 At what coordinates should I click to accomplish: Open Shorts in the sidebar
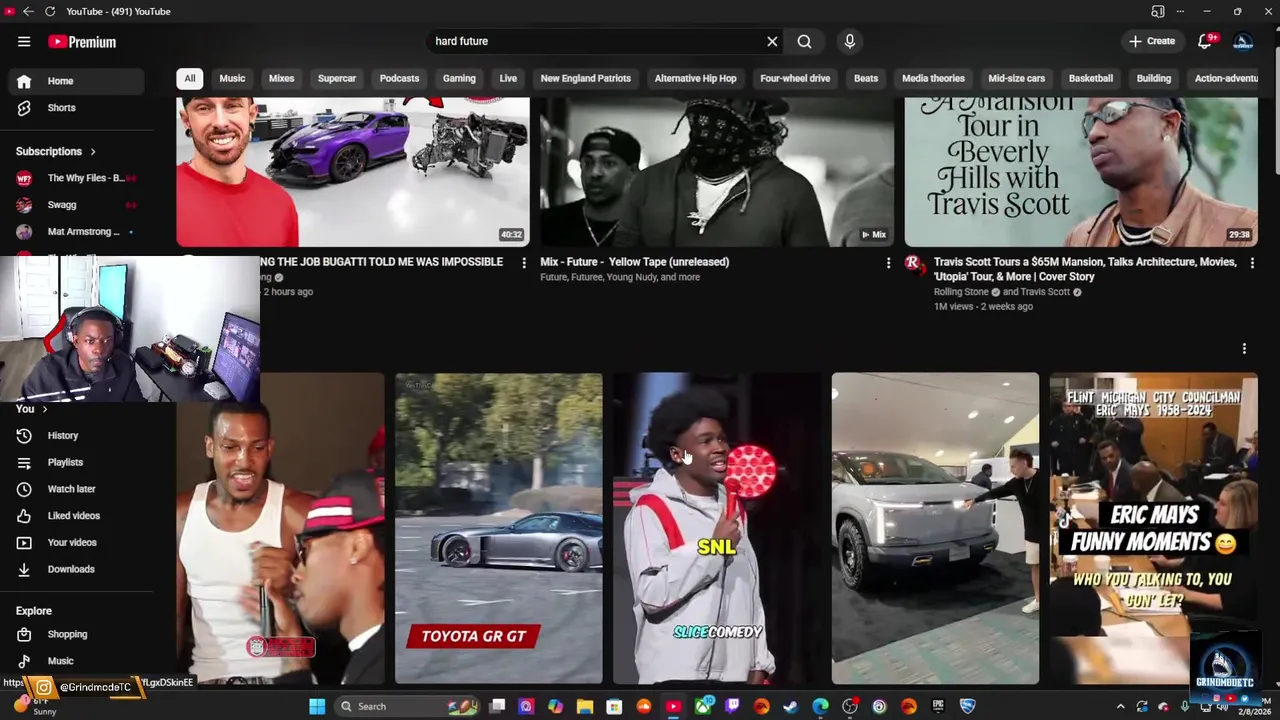coord(76,108)
